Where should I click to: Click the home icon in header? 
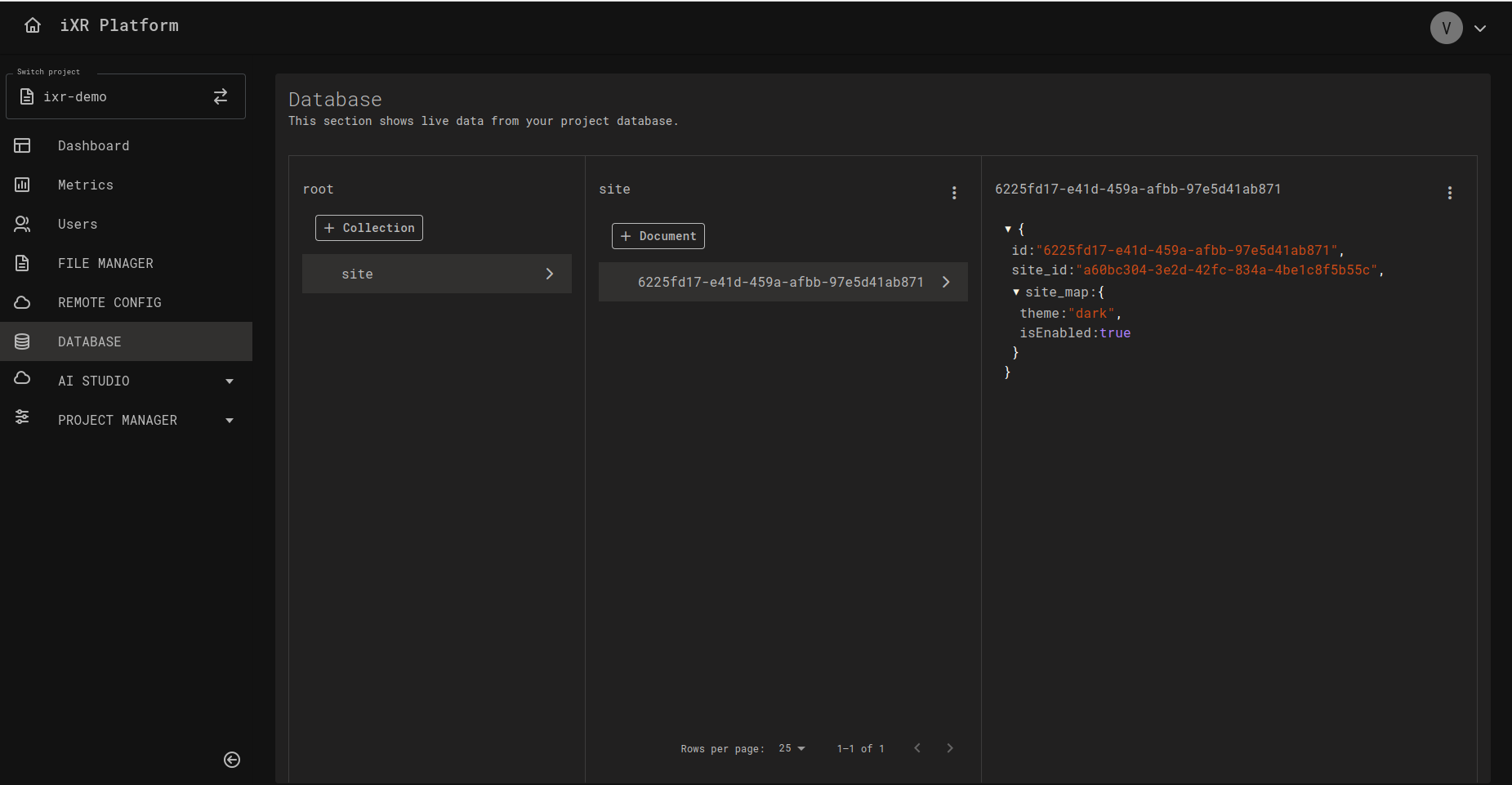[33, 25]
